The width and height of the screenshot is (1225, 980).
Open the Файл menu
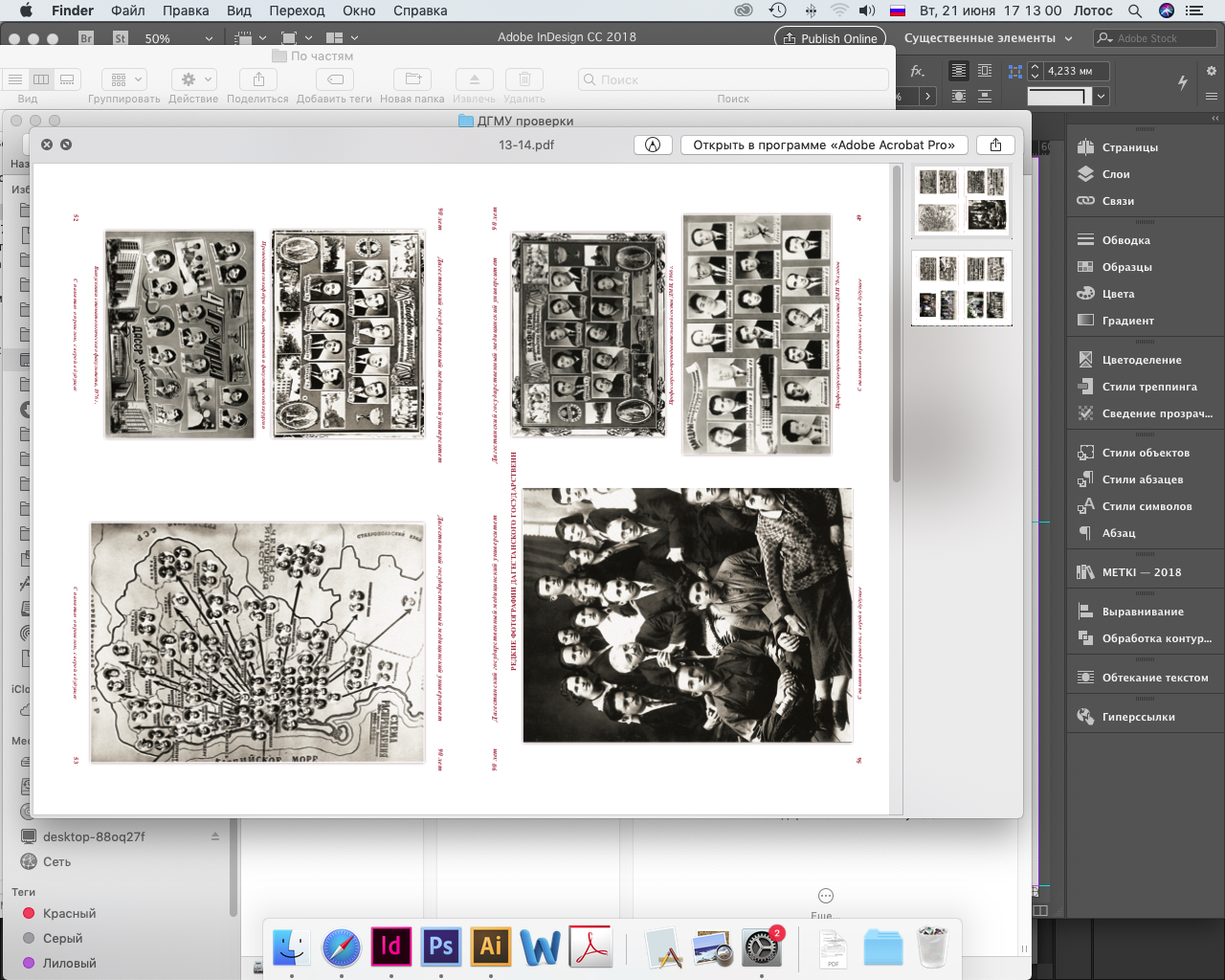tap(128, 11)
